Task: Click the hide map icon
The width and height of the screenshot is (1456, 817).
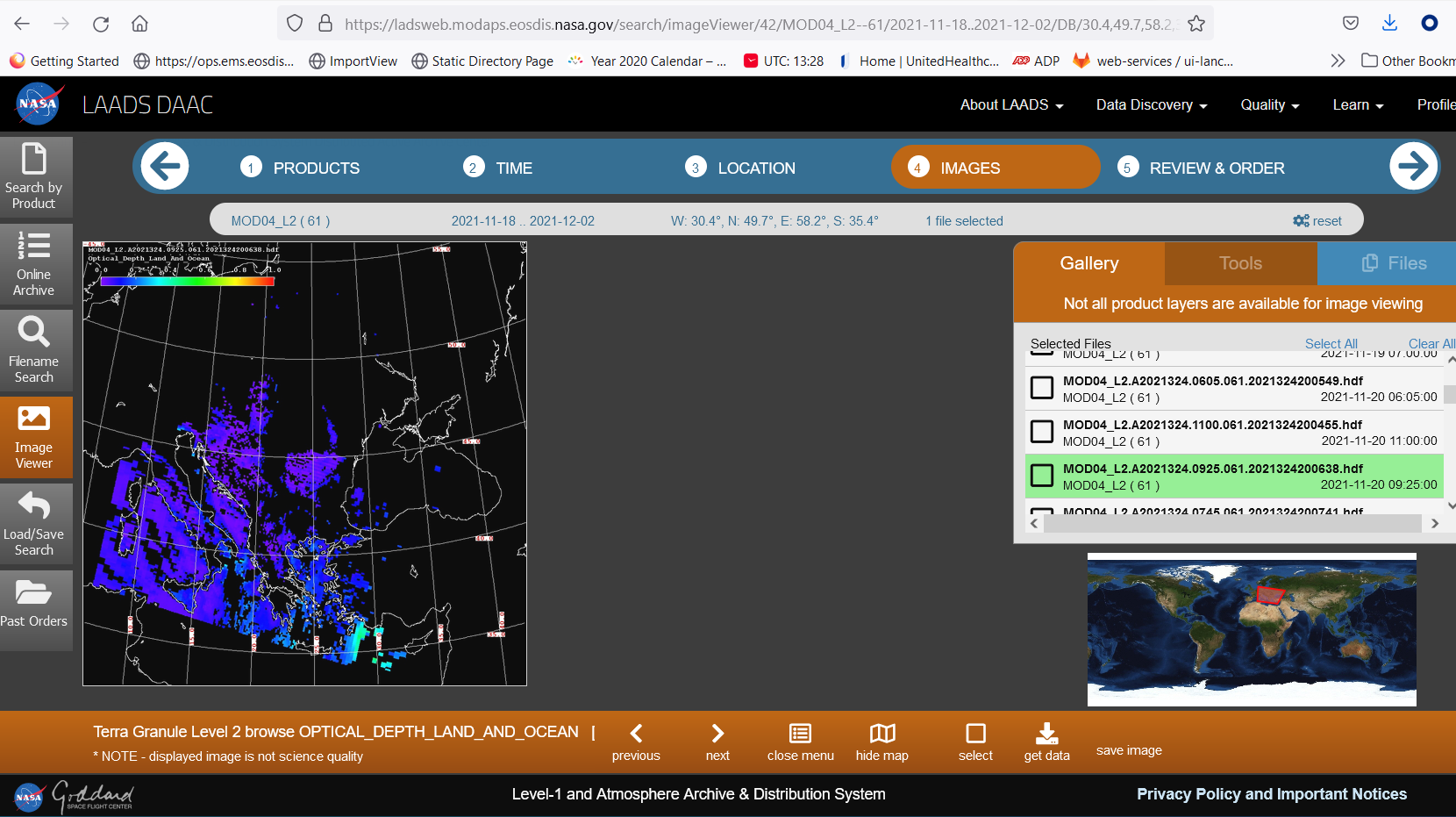Action: pos(881,734)
